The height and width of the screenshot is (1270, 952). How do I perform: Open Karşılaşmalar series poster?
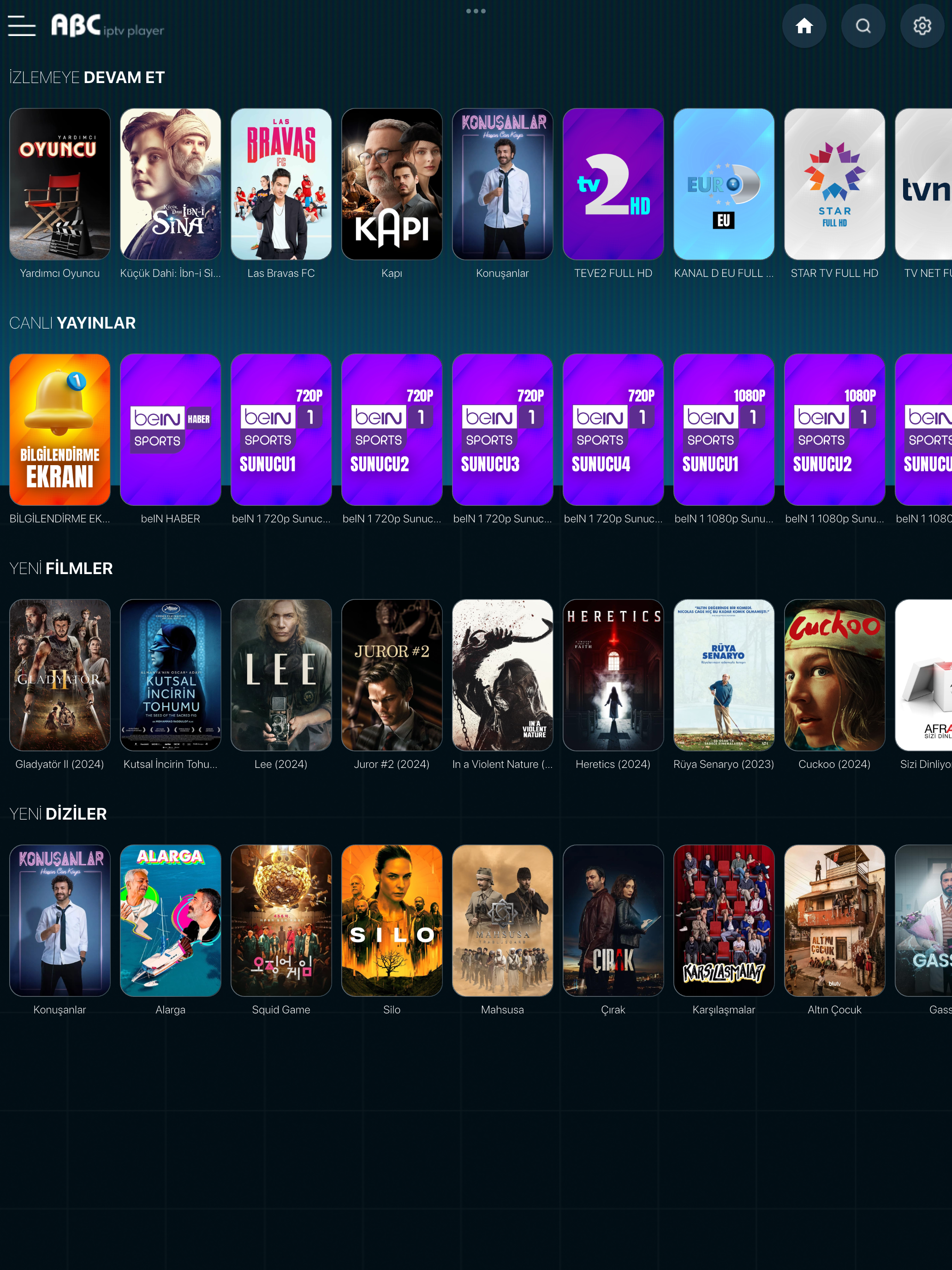pyautogui.click(x=724, y=920)
